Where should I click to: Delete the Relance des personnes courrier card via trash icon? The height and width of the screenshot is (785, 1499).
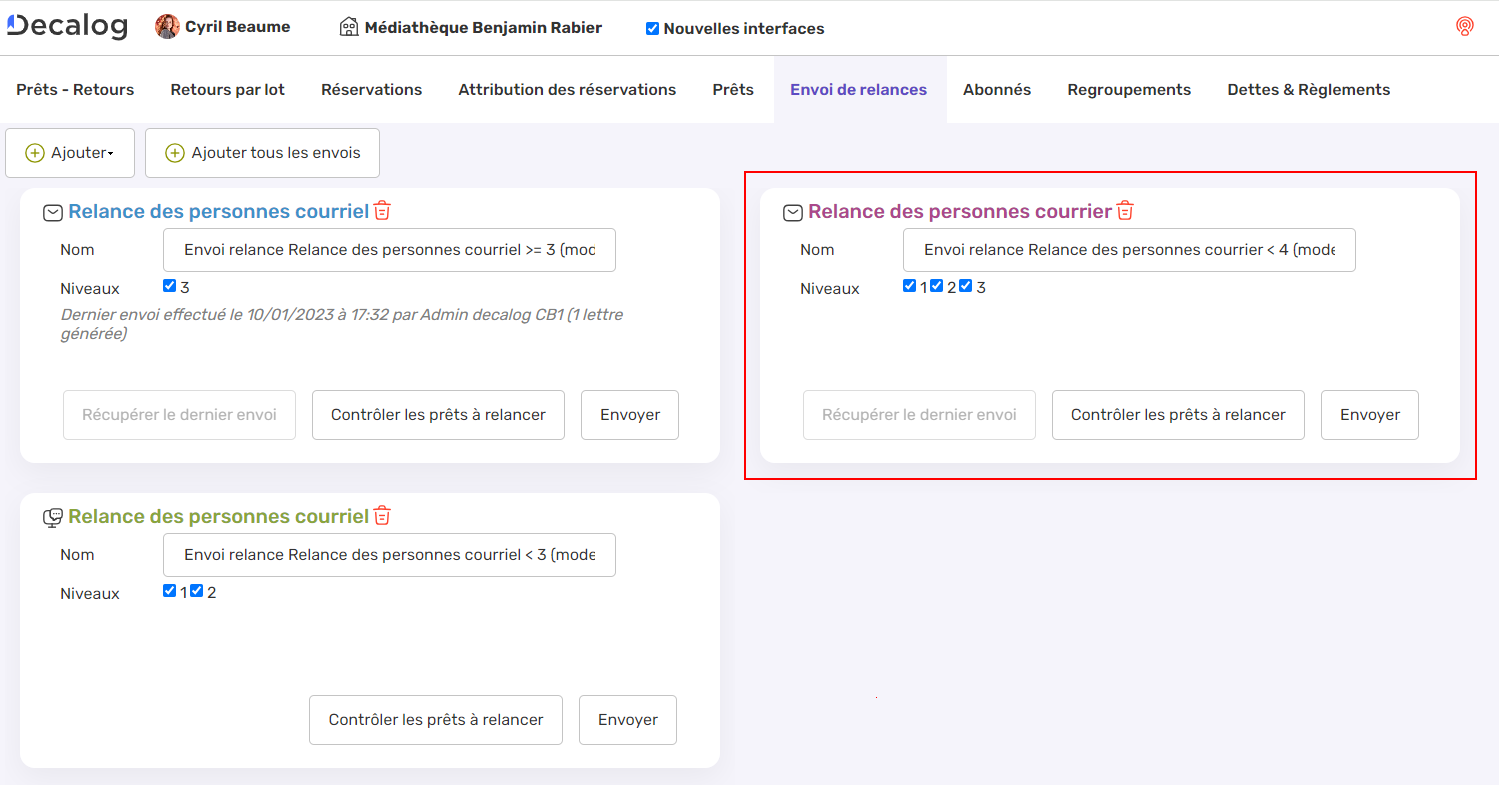[1125, 211]
